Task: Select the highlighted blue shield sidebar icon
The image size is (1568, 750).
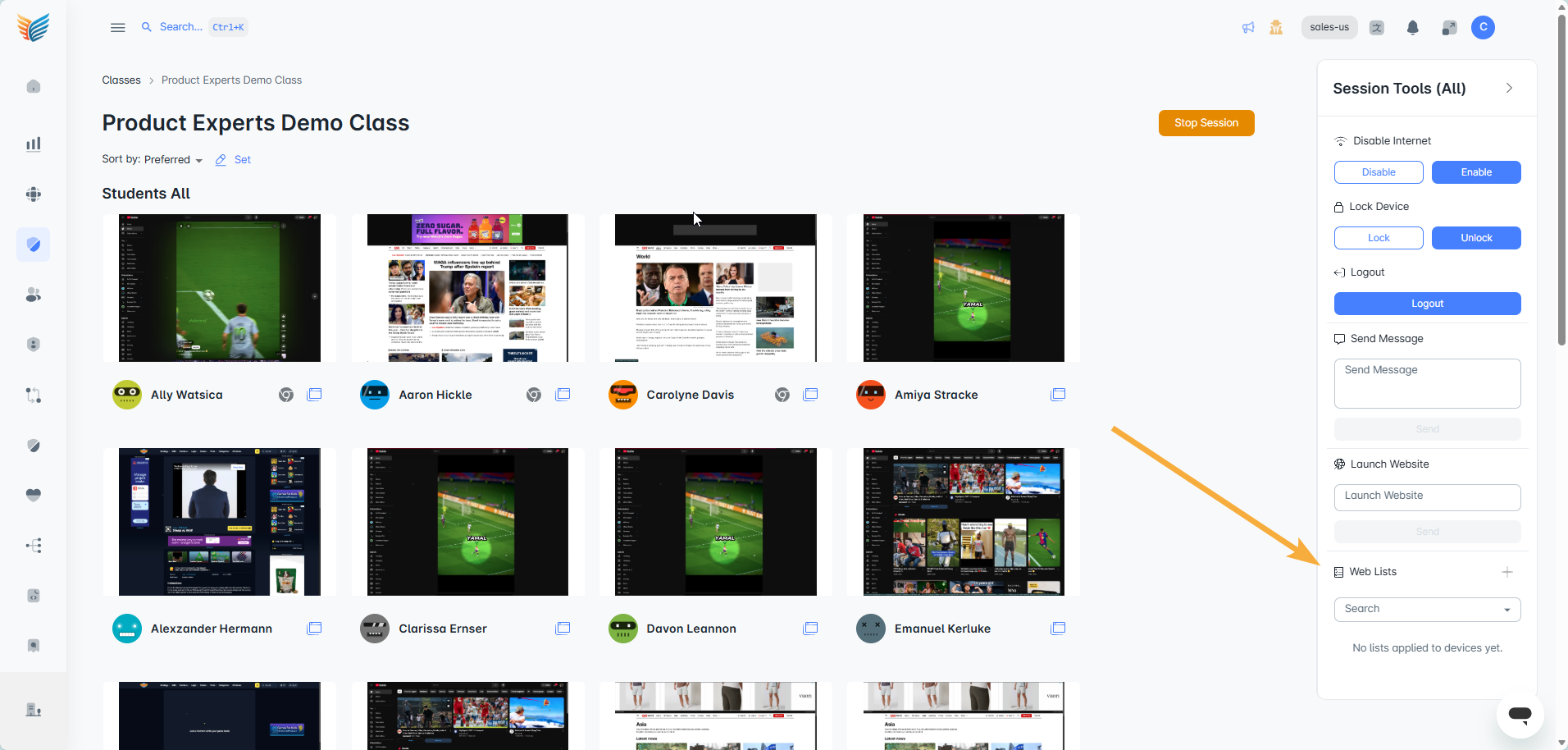Action: click(x=34, y=245)
